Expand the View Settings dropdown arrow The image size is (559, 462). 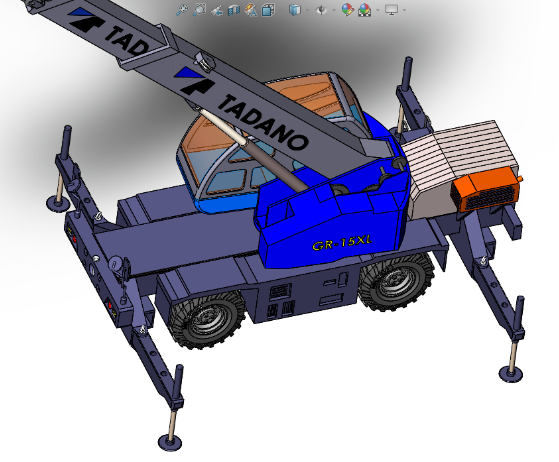coord(404,10)
